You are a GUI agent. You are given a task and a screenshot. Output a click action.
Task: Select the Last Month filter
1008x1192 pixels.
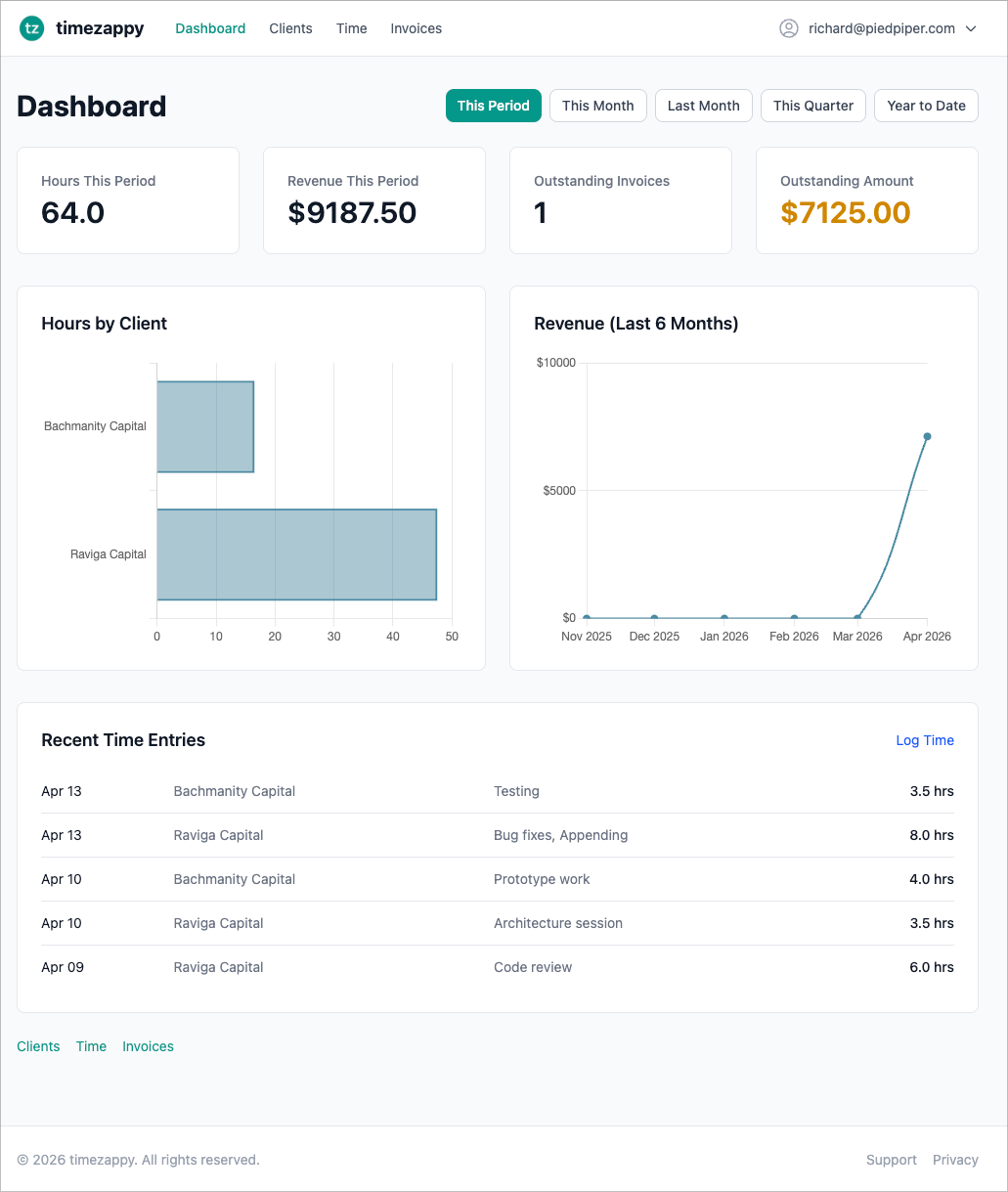coord(704,106)
